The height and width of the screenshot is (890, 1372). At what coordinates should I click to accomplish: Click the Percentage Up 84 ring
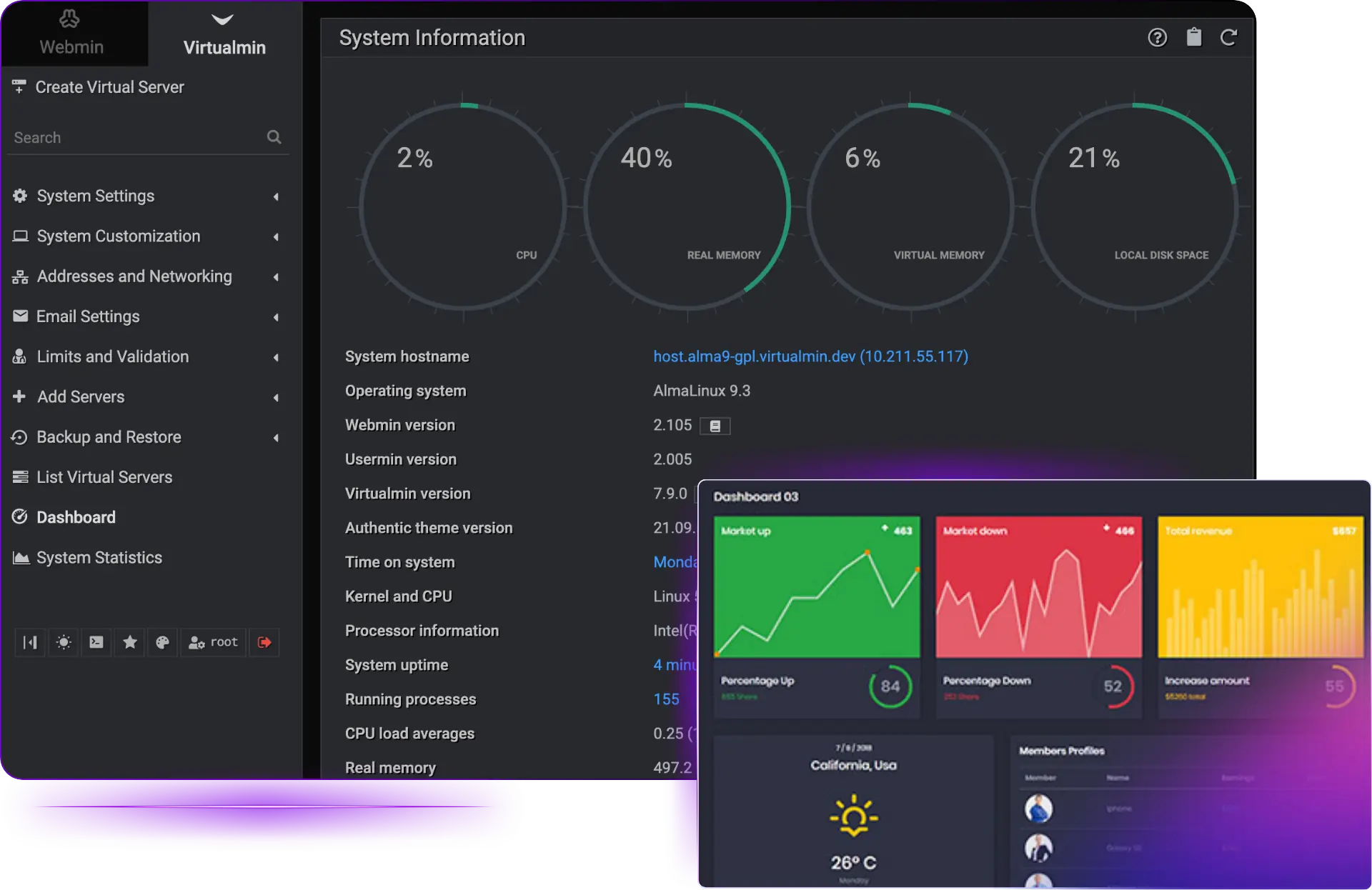click(x=890, y=686)
